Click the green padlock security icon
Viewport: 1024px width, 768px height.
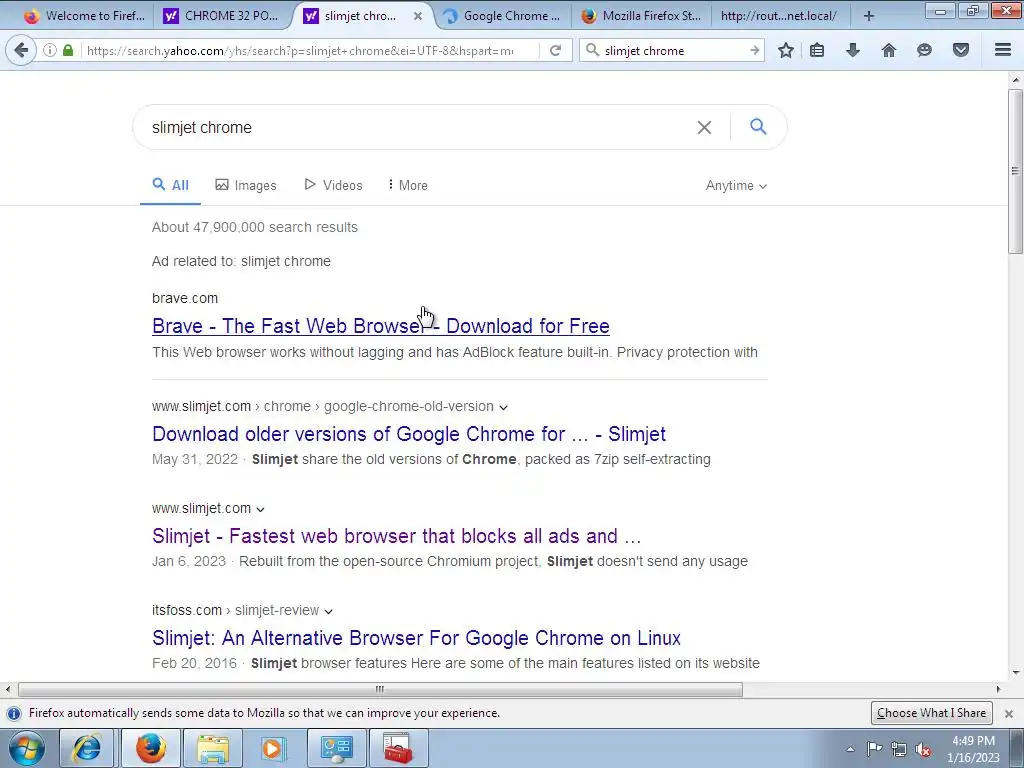tap(68, 50)
